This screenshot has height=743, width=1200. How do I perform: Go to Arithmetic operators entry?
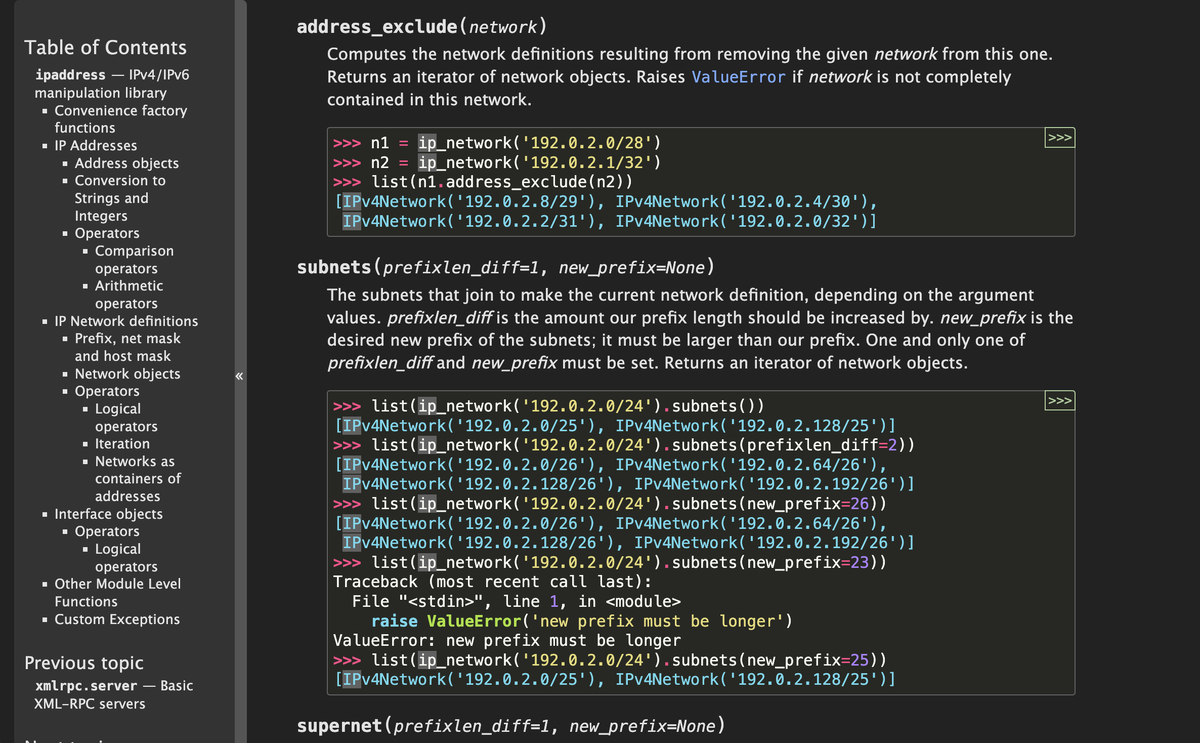(x=129, y=294)
